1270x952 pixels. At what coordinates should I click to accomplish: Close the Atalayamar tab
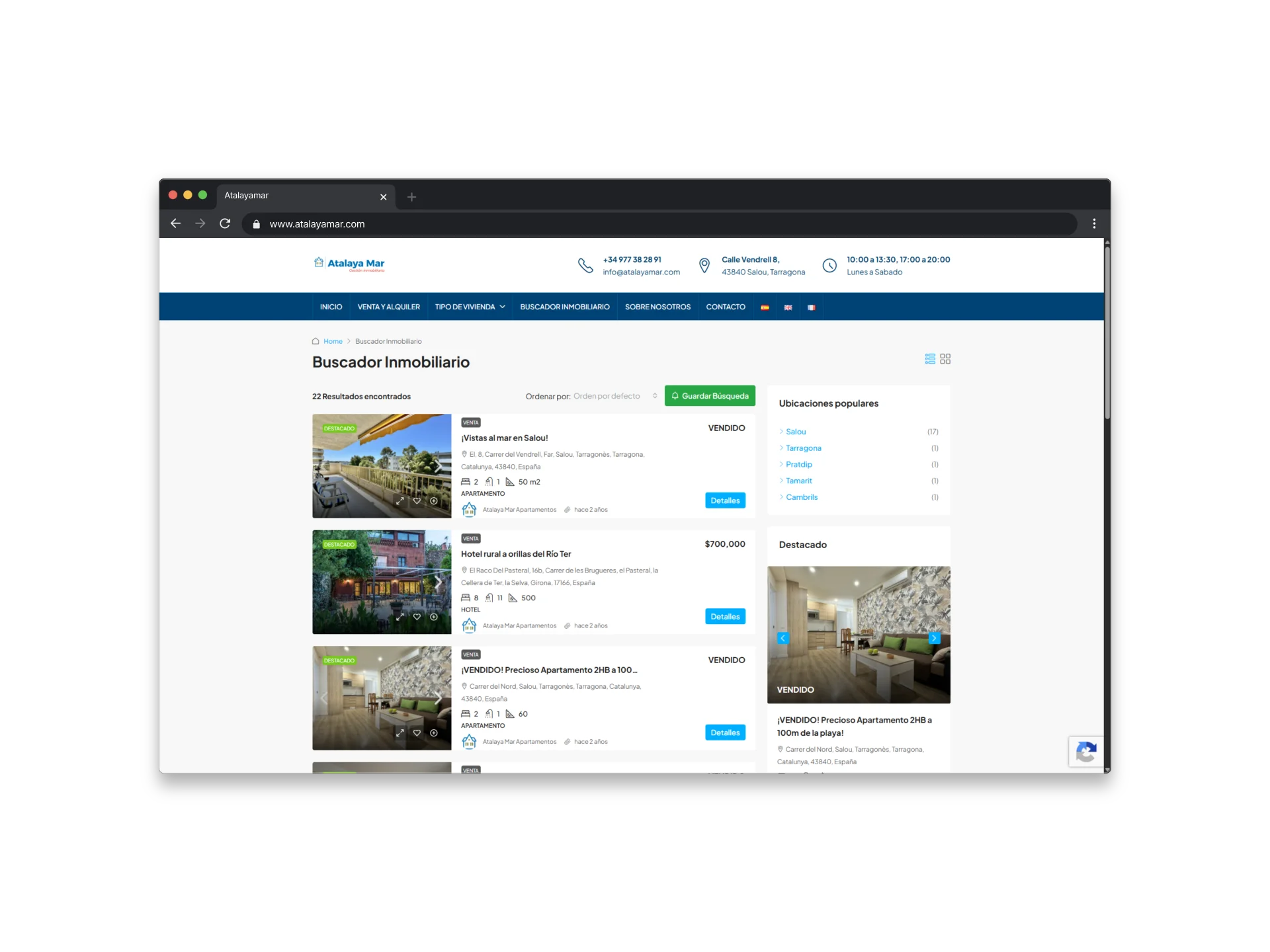click(x=383, y=197)
